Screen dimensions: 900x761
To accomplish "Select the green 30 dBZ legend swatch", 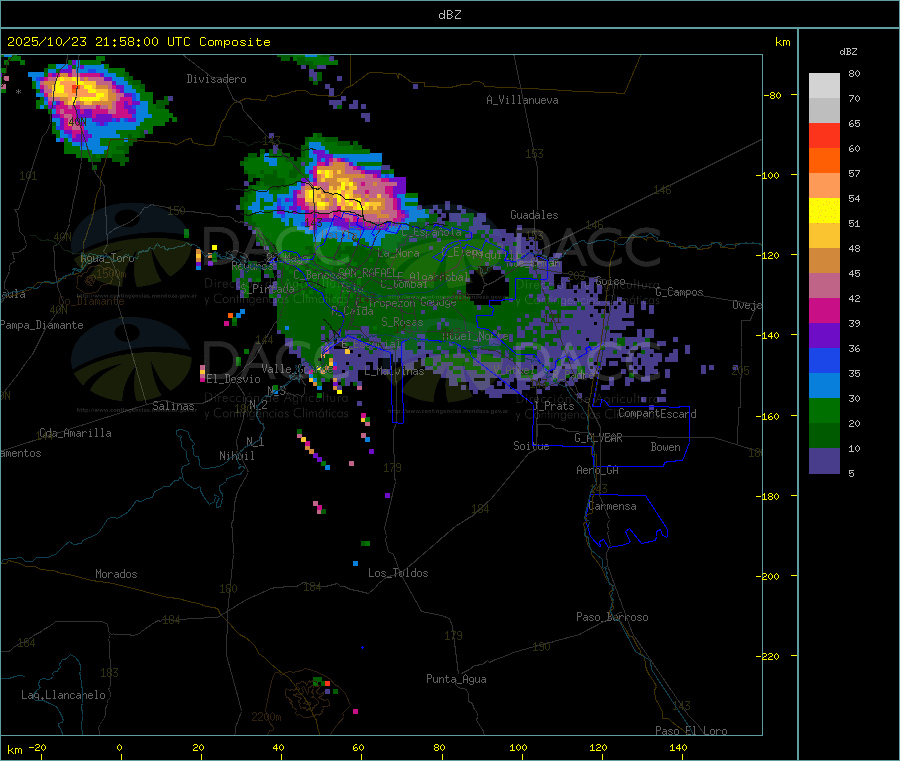I will tap(824, 410).
